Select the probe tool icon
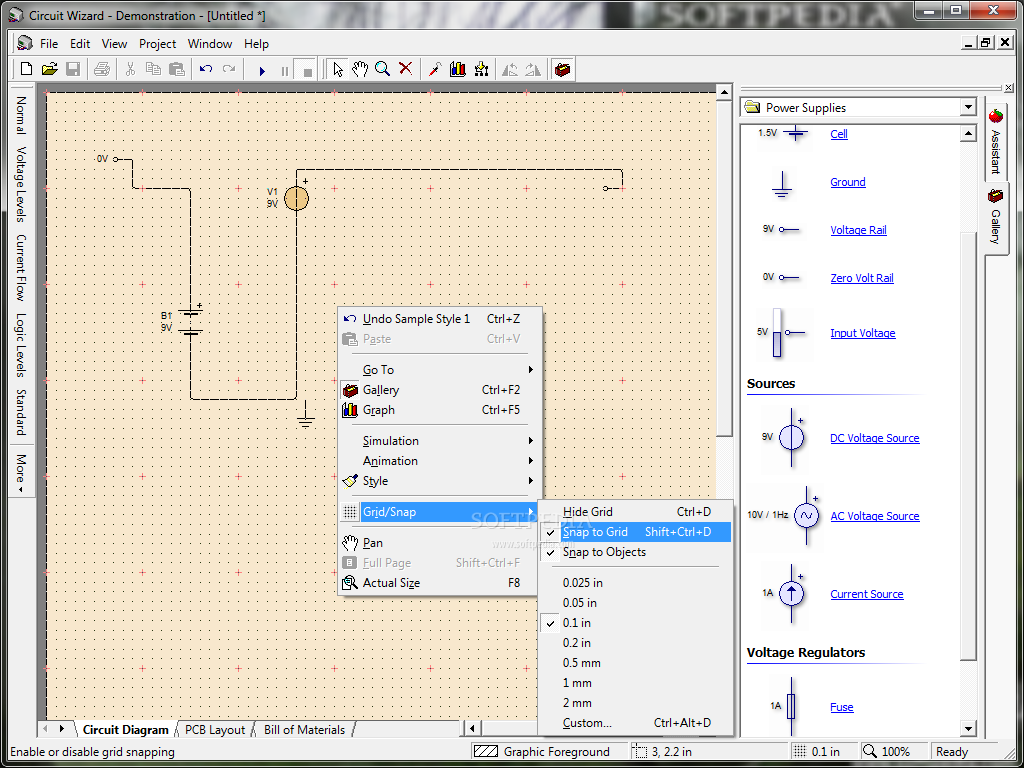This screenshot has height=768, width=1024. (435, 69)
